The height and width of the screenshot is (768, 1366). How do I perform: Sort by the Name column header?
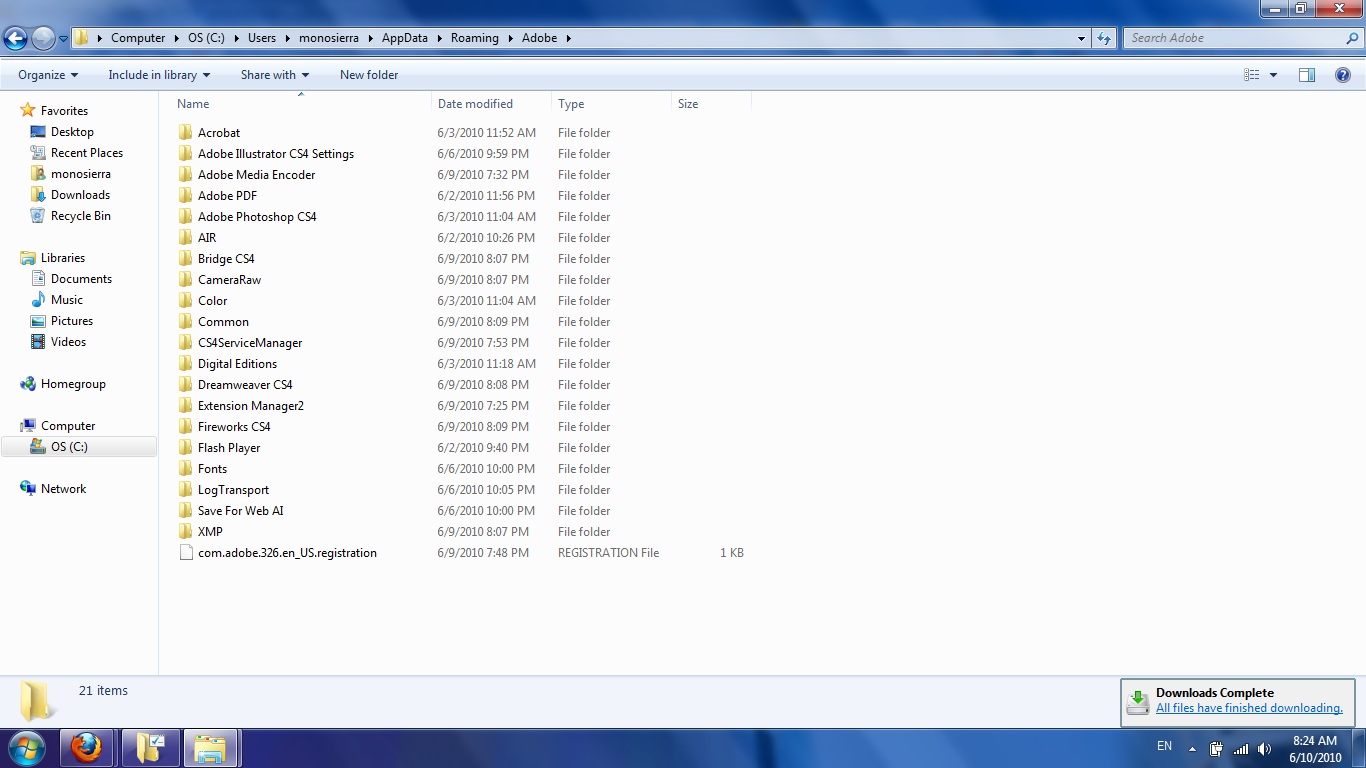click(301, 104)
